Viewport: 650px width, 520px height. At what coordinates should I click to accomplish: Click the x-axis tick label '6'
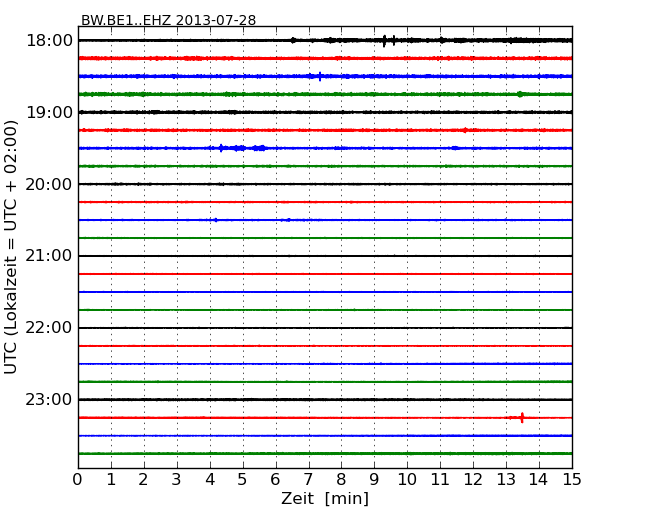(275, 480)
